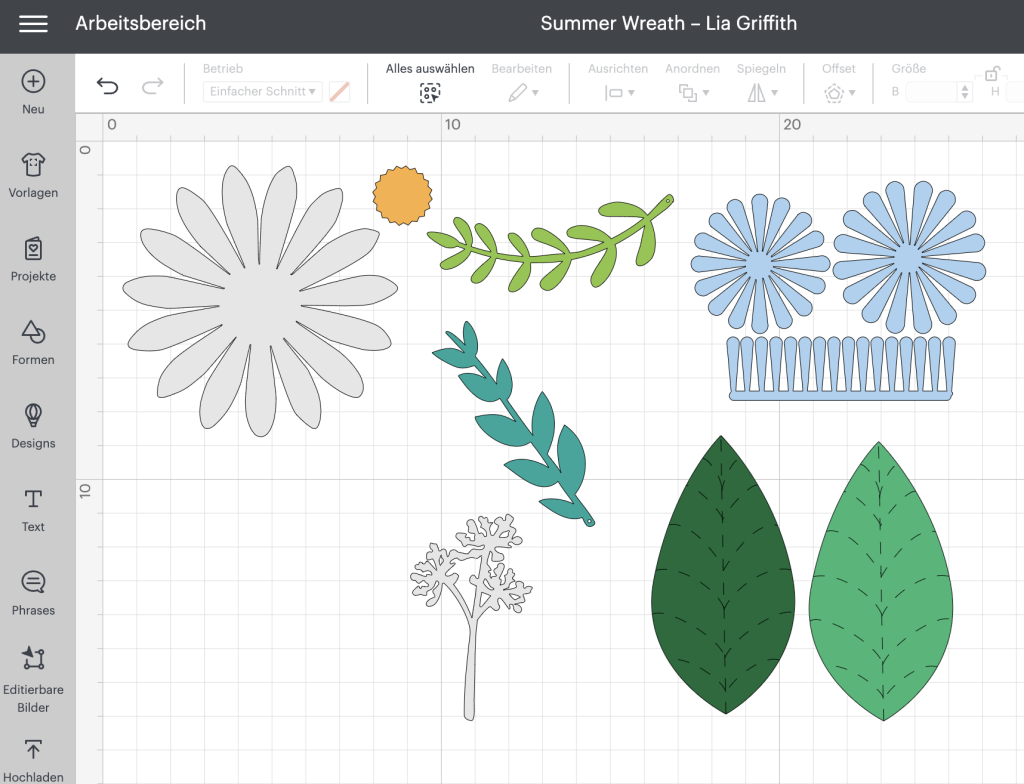Select the light green large leaf
Screen dimensions: 1024x784
(880, 581)
